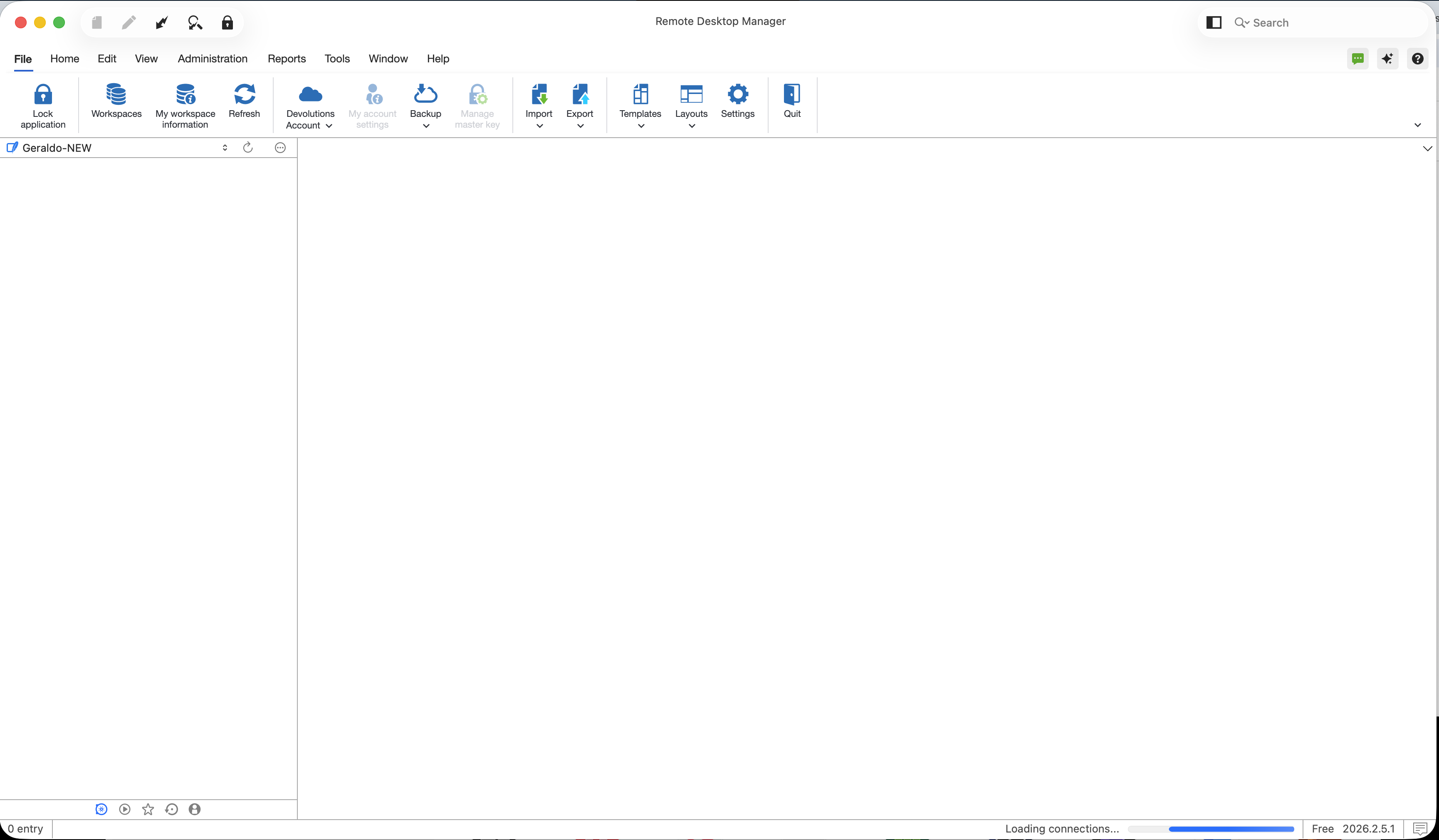
Task: Open the Workspaces database icon
Action: (x=116, y=101)
